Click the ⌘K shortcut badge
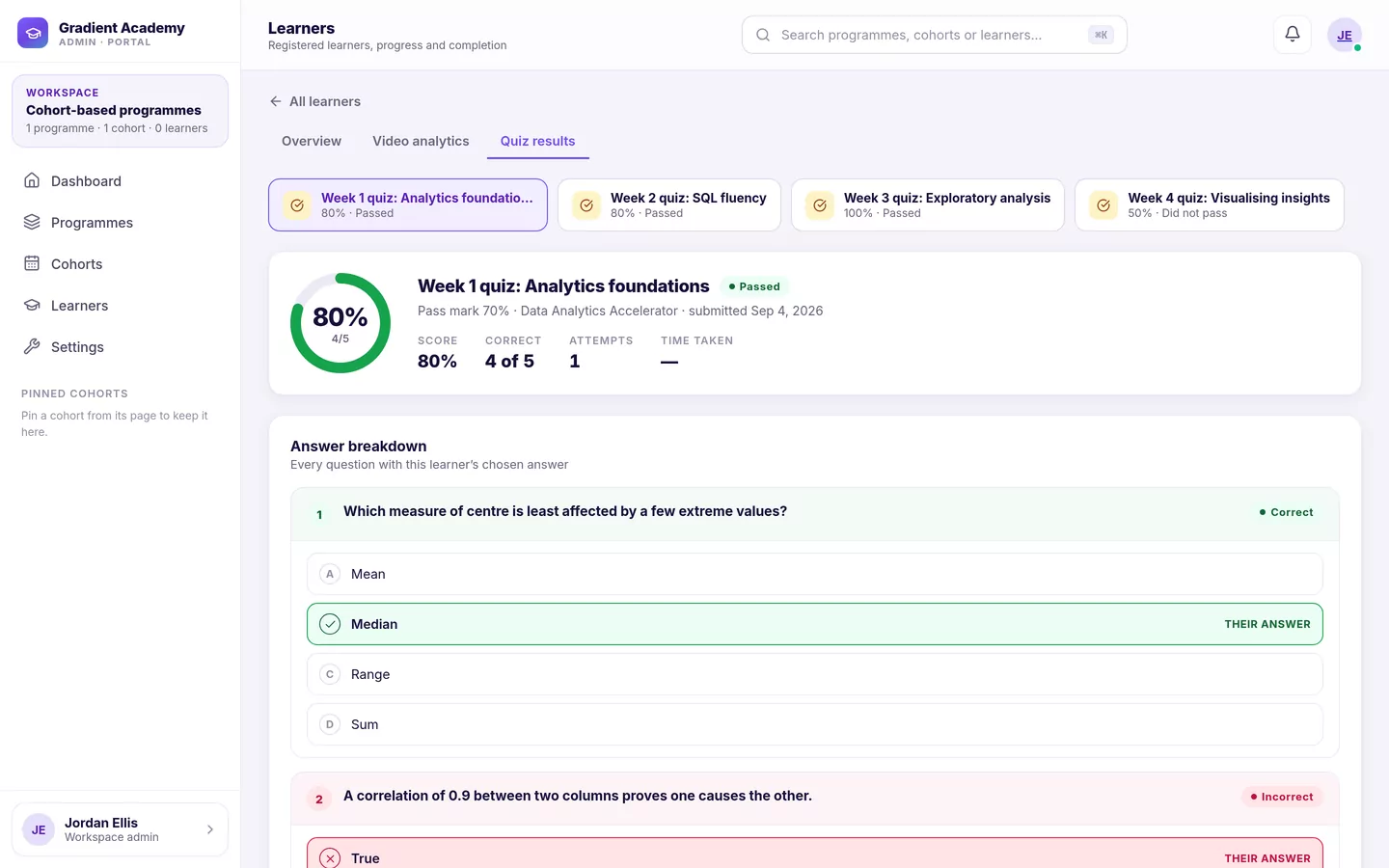This screenshot has width=1389, height=868. click(x=1101, y=35)
